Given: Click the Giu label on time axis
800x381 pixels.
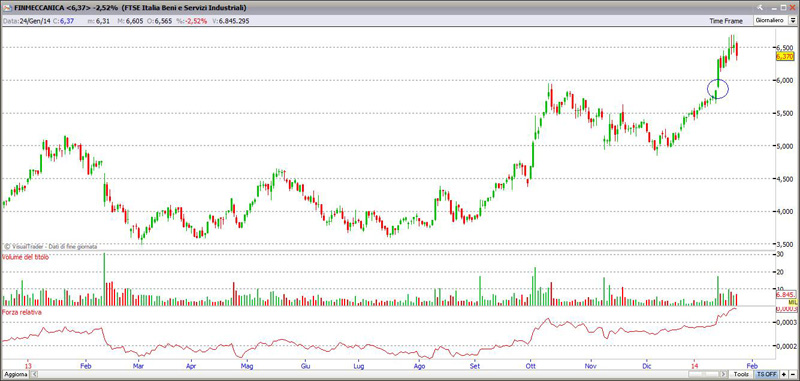Looking at the screenshot, I should (306, 366).
